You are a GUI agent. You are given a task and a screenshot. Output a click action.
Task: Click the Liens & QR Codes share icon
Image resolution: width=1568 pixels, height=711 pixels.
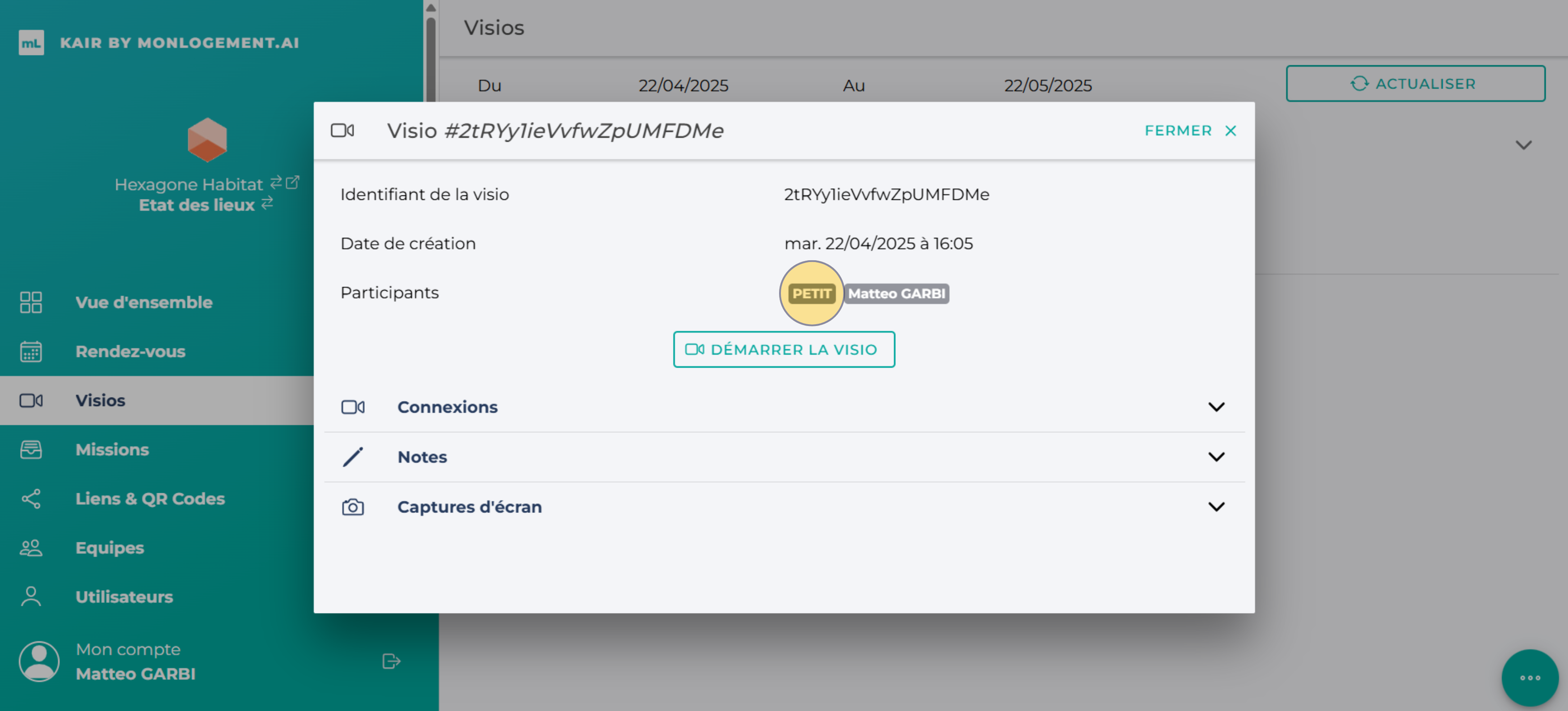tap(31, 499)
